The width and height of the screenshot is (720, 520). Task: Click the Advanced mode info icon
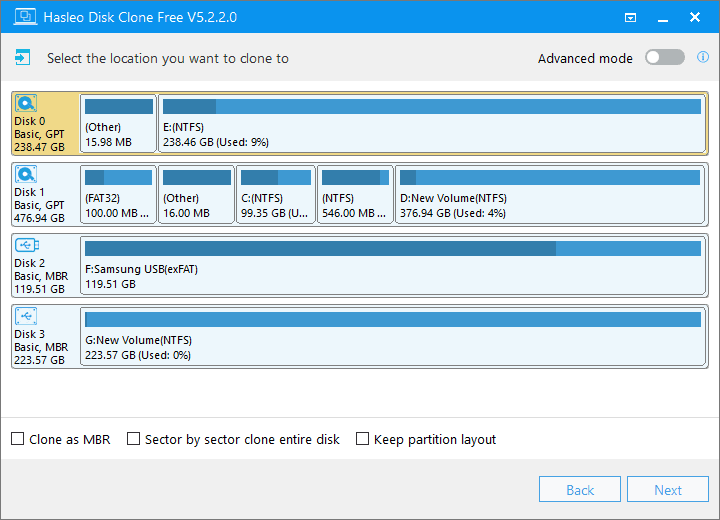tap(703, 58)
